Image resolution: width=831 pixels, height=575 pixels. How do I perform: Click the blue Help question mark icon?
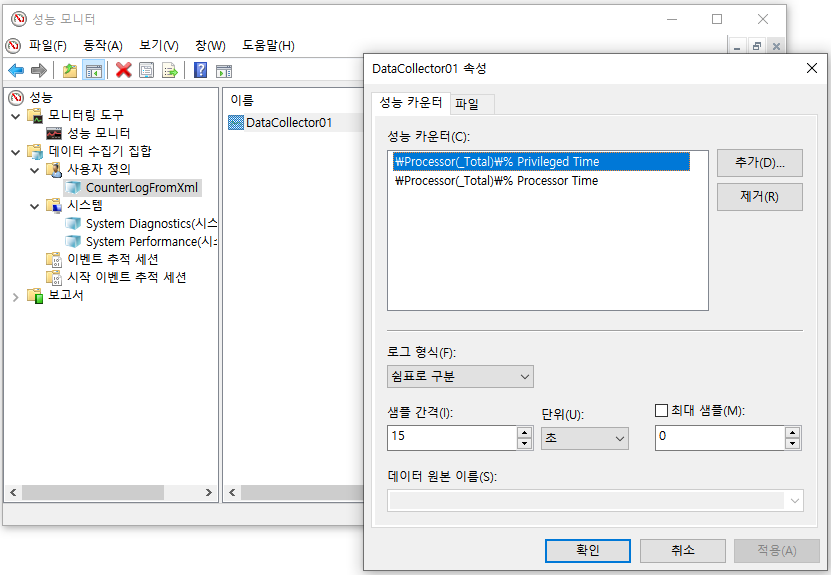tap(200, 70)
